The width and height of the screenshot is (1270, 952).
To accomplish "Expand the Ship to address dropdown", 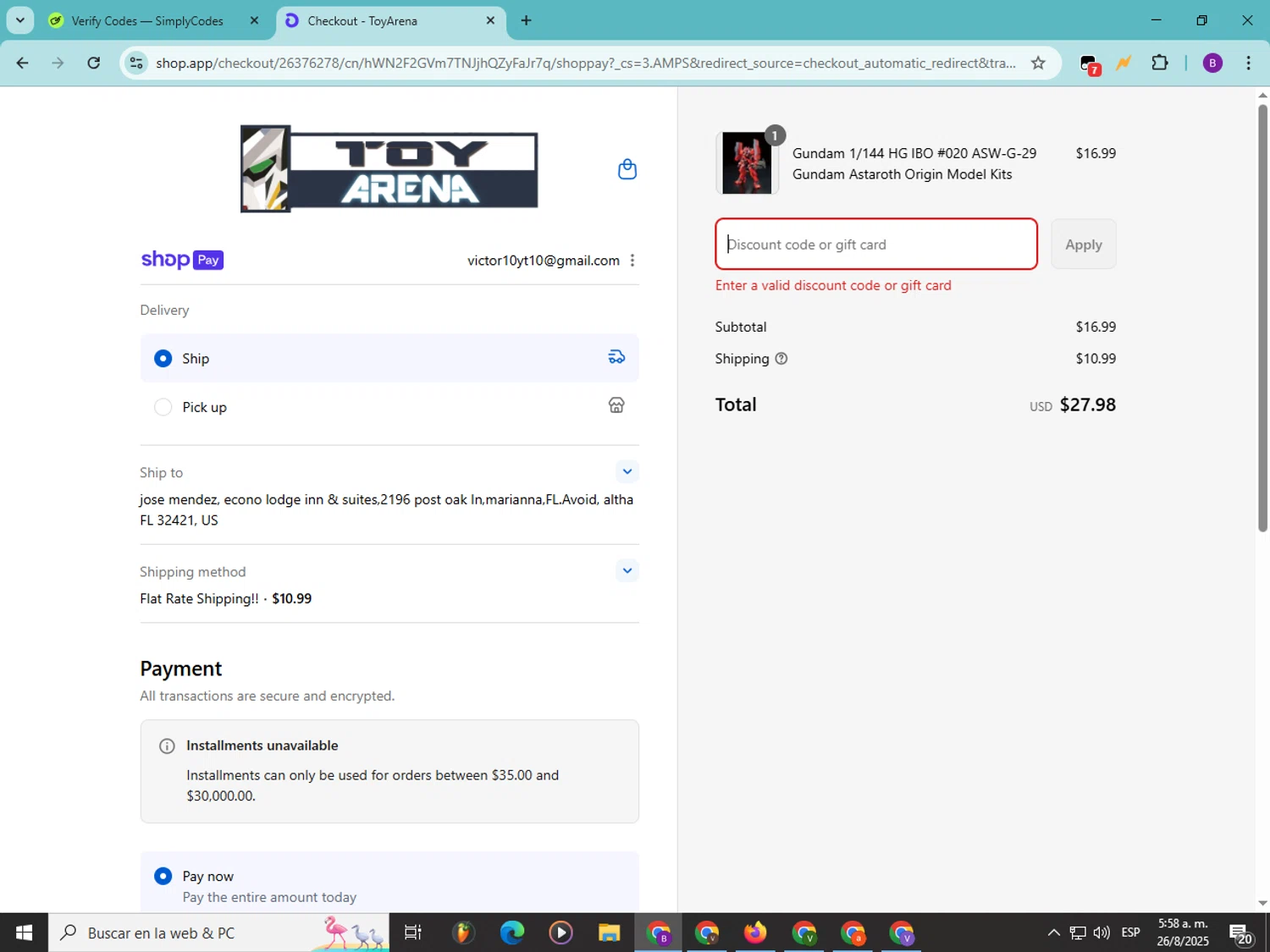I will (x=627, y=471).
